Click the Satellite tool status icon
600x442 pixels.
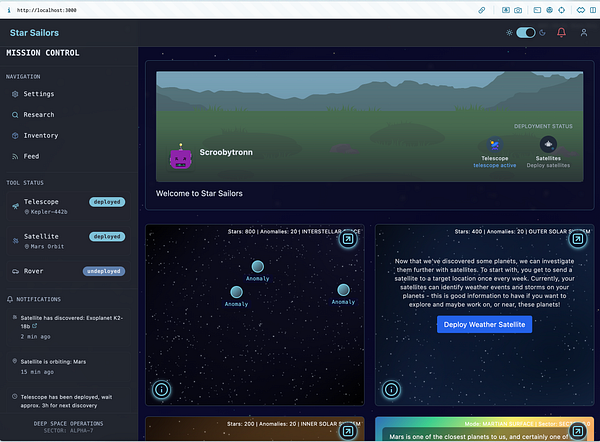click(15, 241)
